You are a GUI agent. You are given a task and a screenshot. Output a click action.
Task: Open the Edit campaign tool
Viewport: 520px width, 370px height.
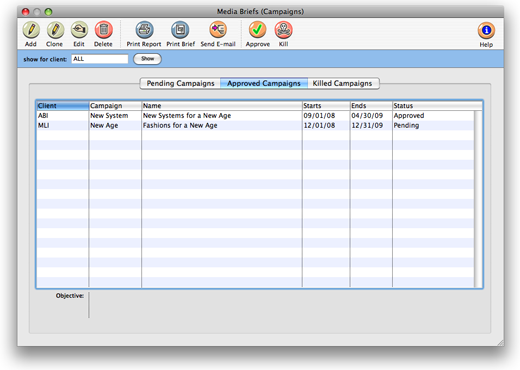coord(79,30)
